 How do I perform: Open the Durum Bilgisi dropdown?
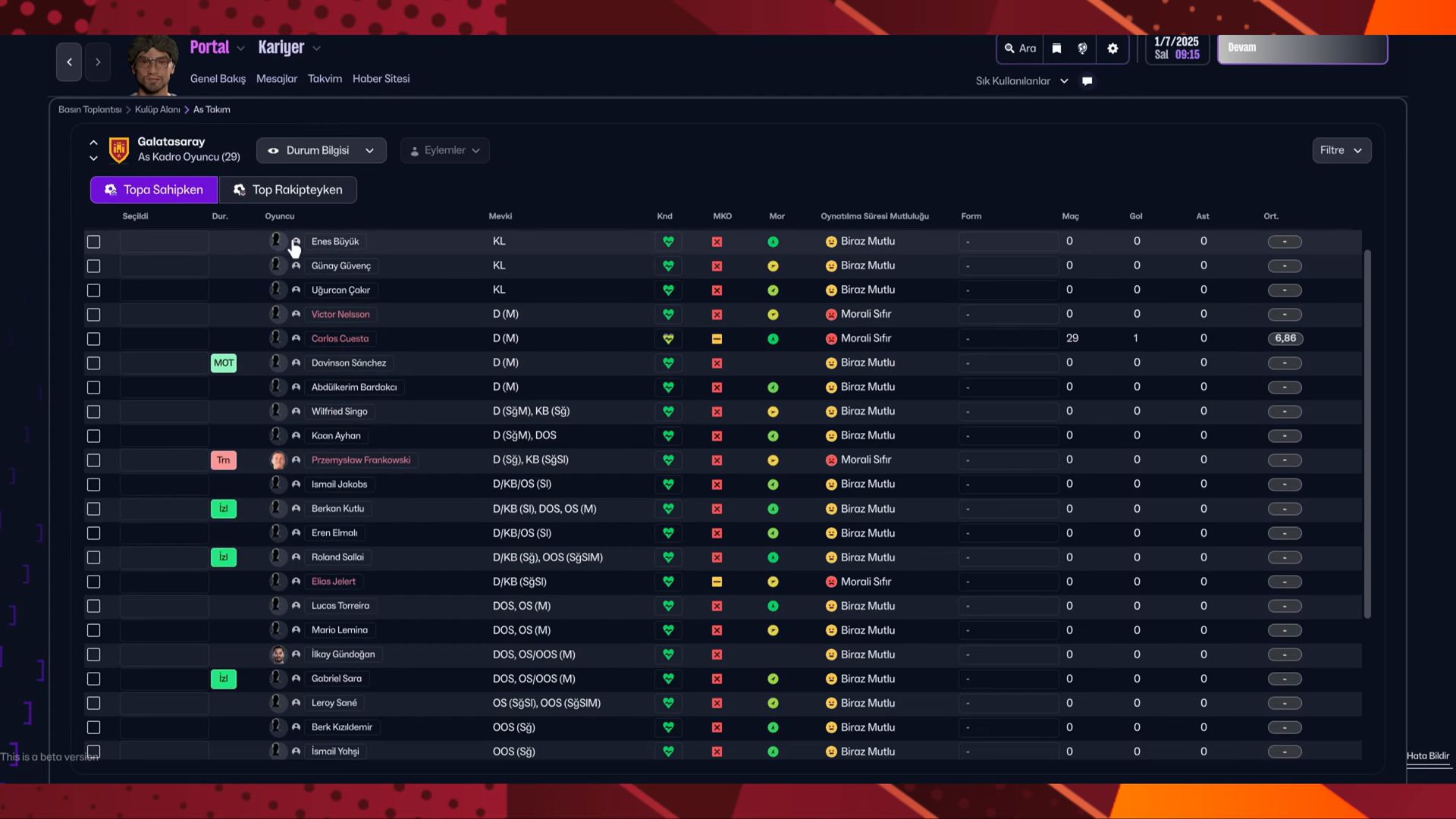(x=321, y=150)
